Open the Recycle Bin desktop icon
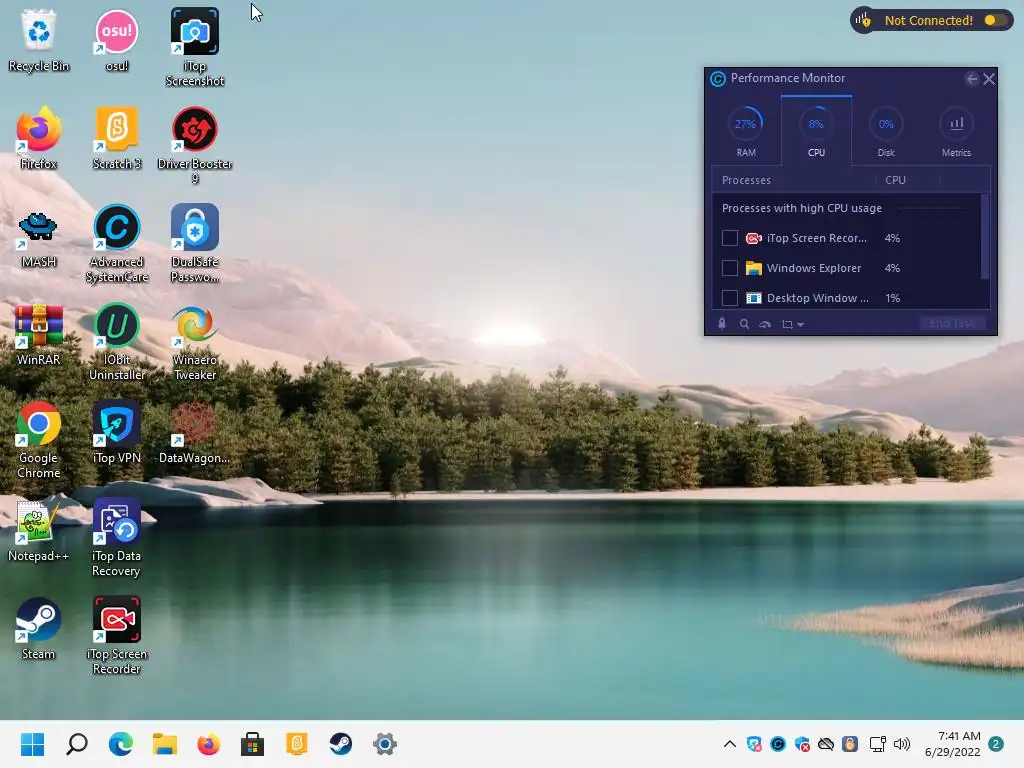The image size is (1024, 768). pos(39,40)
